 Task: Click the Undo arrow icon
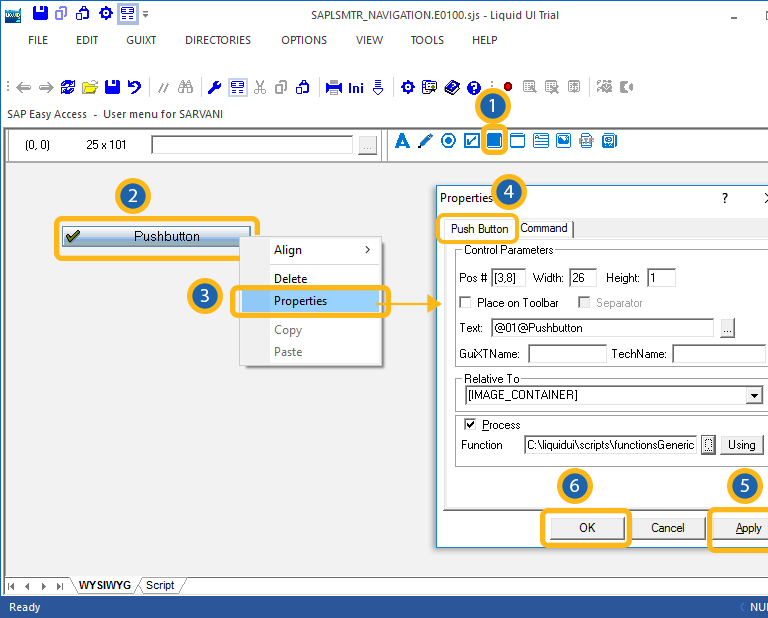tap(134, 87)
